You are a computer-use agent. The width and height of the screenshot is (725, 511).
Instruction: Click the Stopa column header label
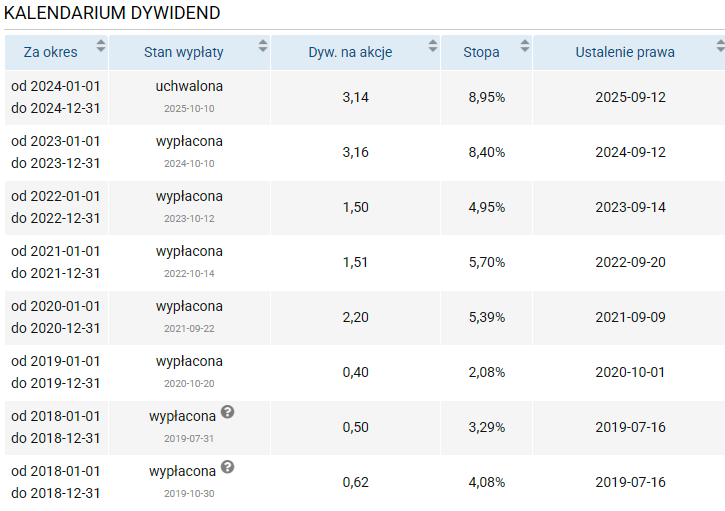tap(481, 53)
